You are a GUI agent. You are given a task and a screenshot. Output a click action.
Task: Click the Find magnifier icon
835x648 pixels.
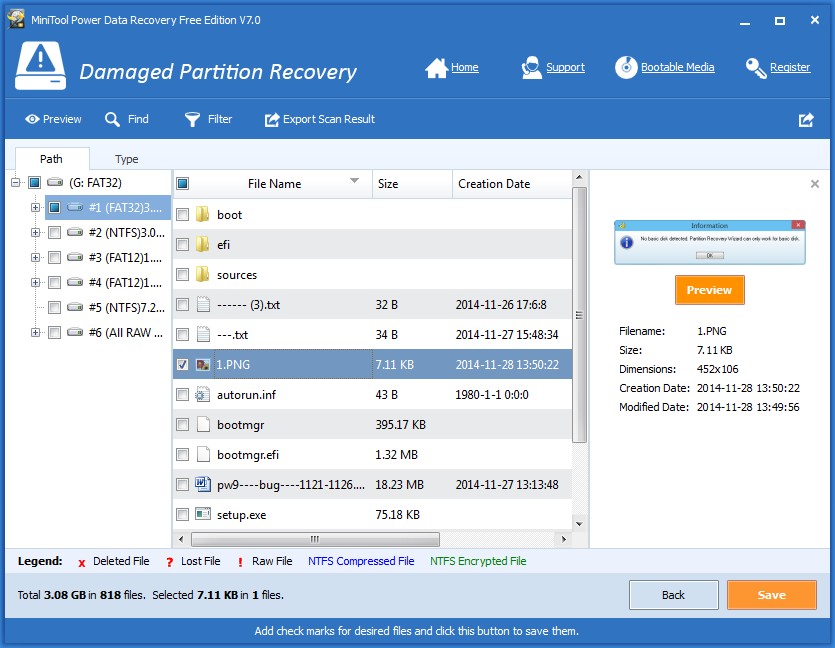tap(112, 119)
